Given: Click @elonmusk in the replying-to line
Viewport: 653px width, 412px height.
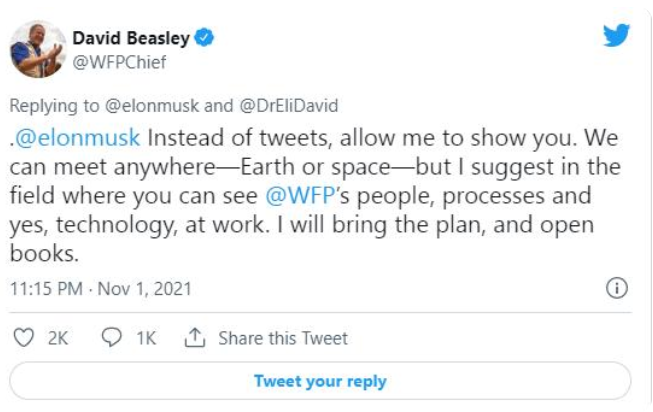Looking at the screenshot, I should point(152,105).
